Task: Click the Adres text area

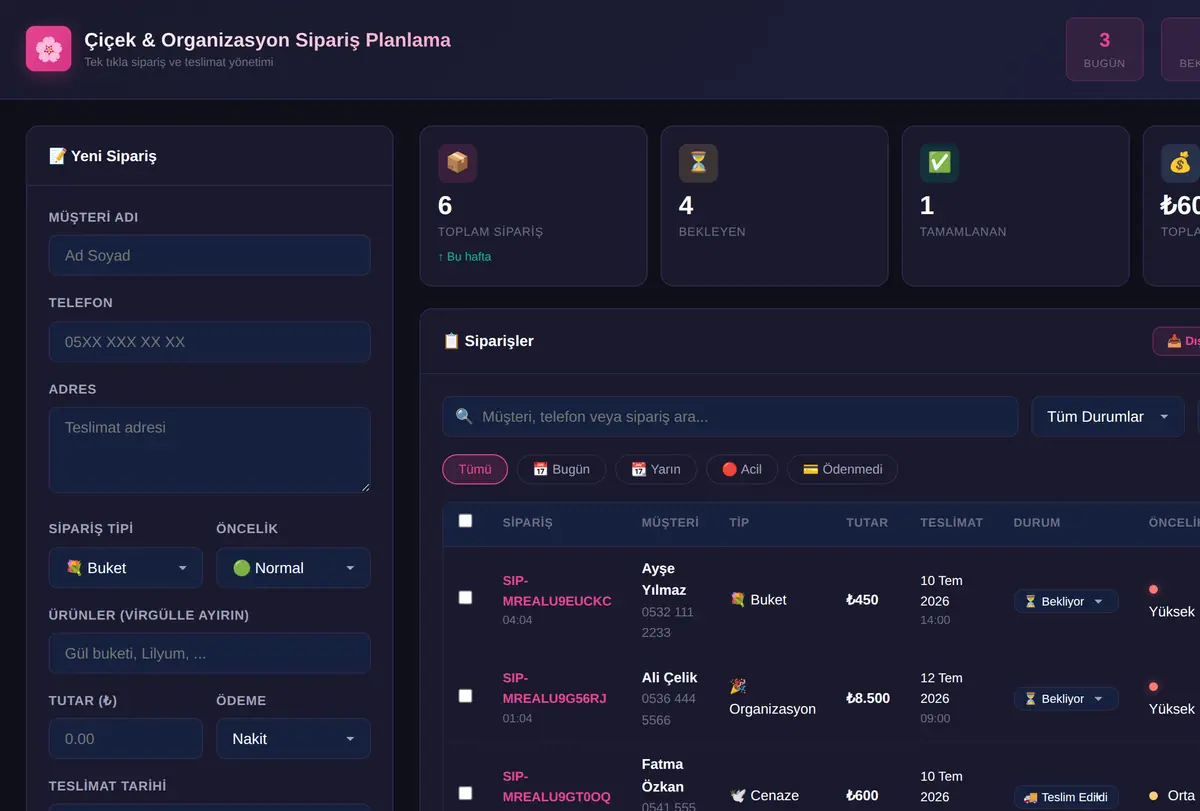Action: pyautogui.click(x=209, y=450)
